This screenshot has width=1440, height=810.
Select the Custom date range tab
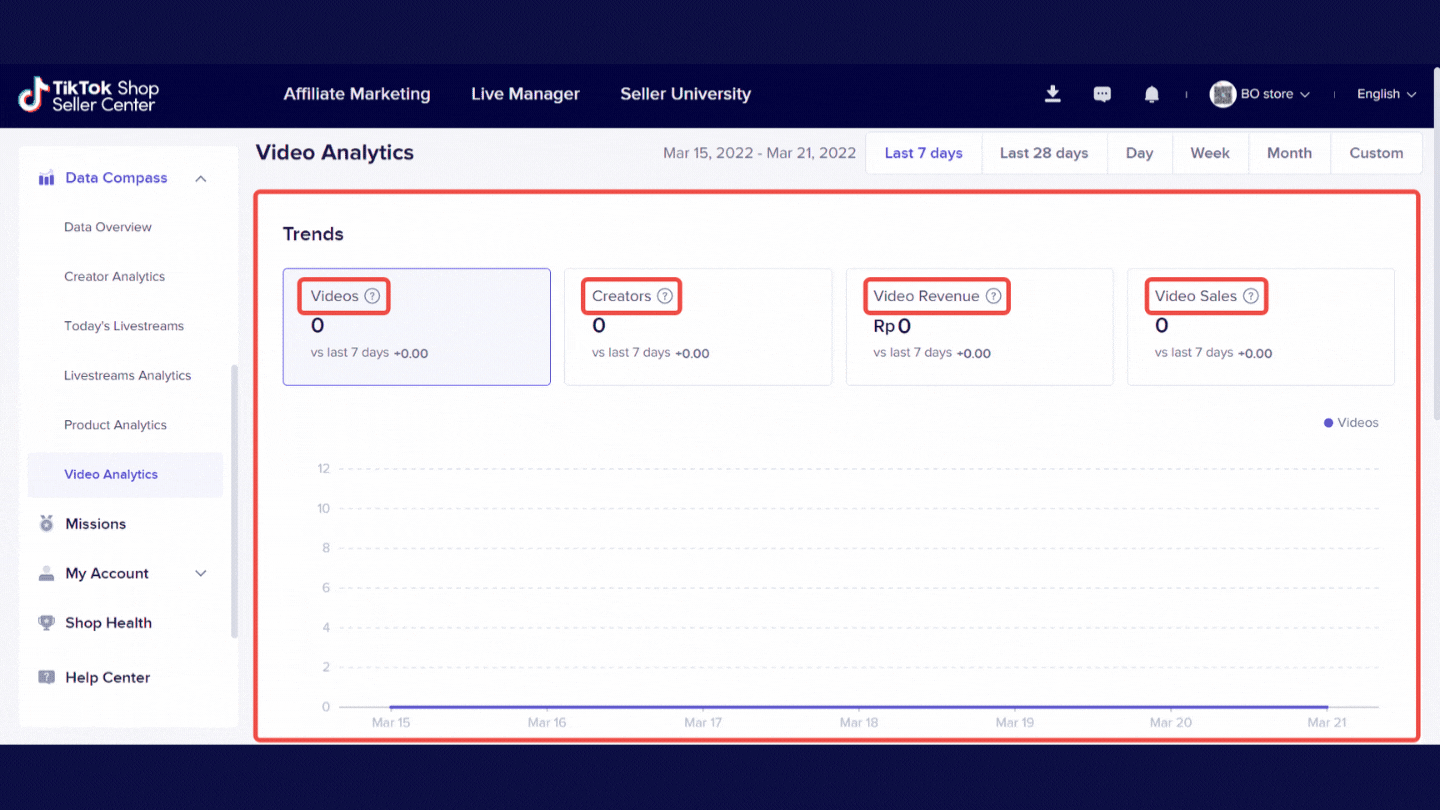point(1376,153)
